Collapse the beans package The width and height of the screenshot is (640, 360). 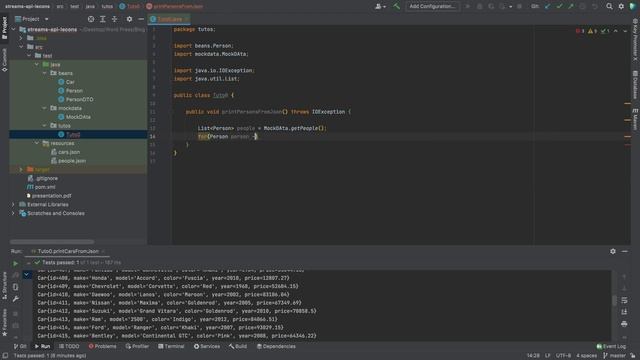[x=44, y=73]
